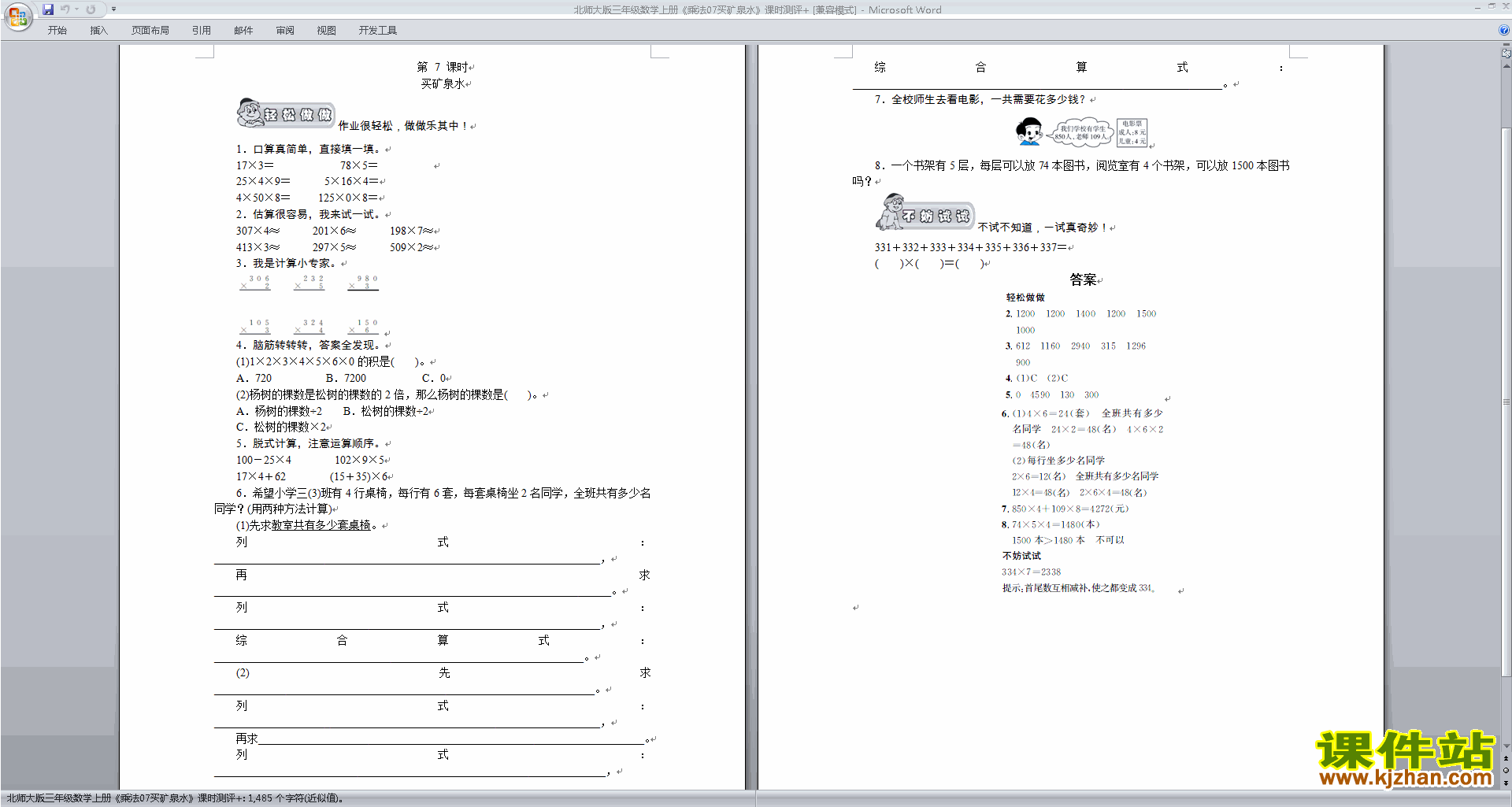Screen dimensions: 1512x807
Task: Open the 插入 ribbon tab
Action: (98, 31)
